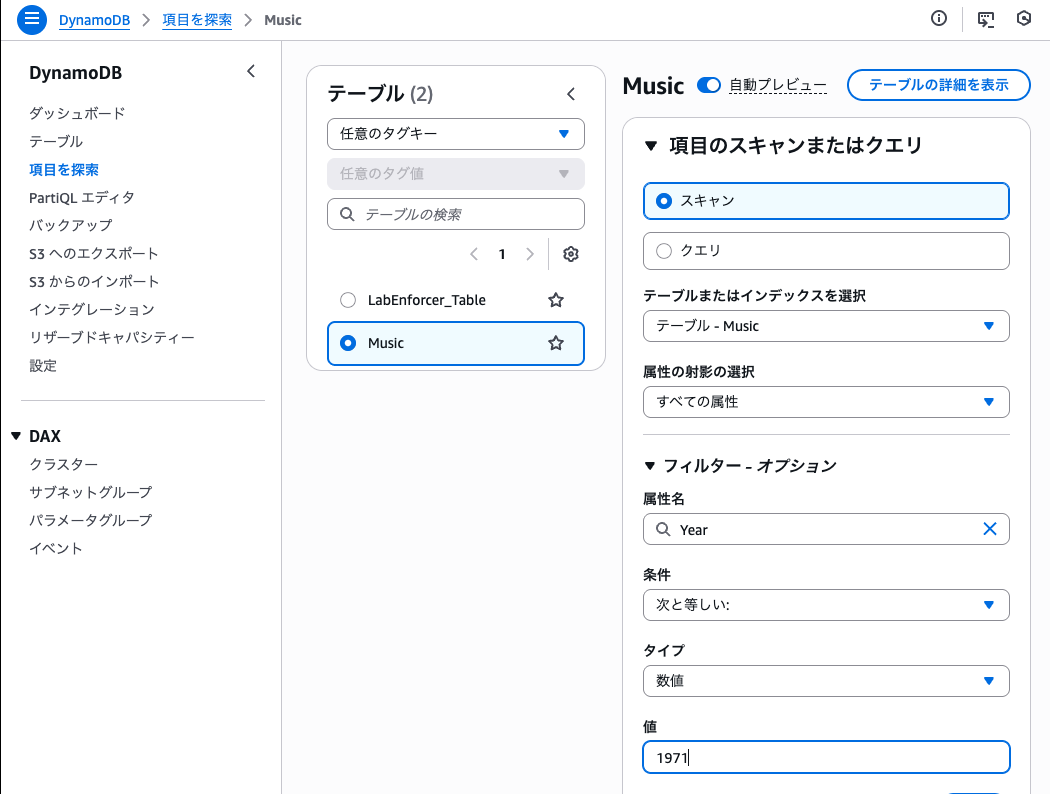The height and width of the screenshot is (794, 1050).
Task: Open the info panel icon
Action: point(939,19)
